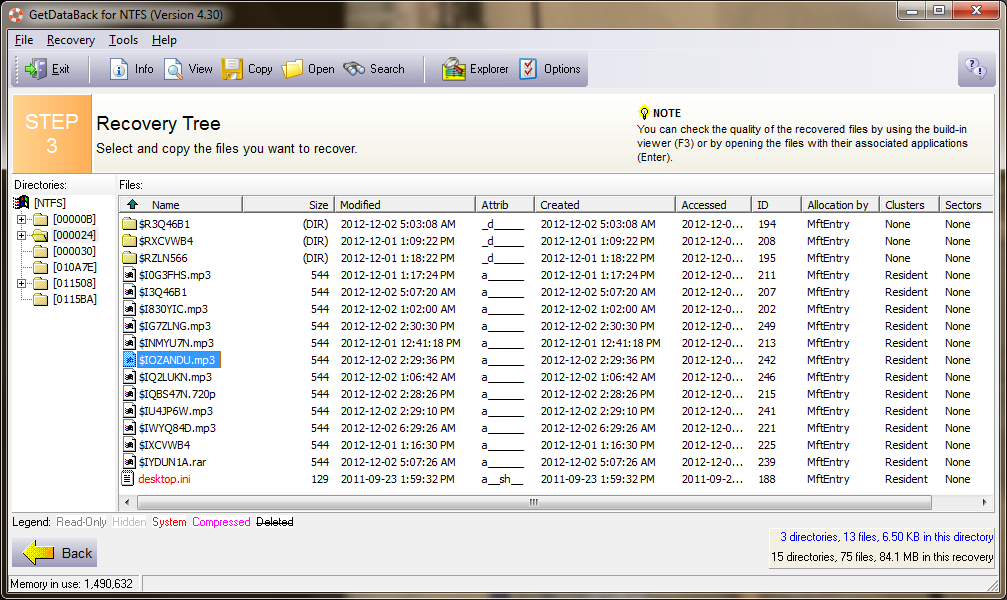Select file $I3Q46B1 by name
This screenshot has height=600, width=1007.
point(163,292)
